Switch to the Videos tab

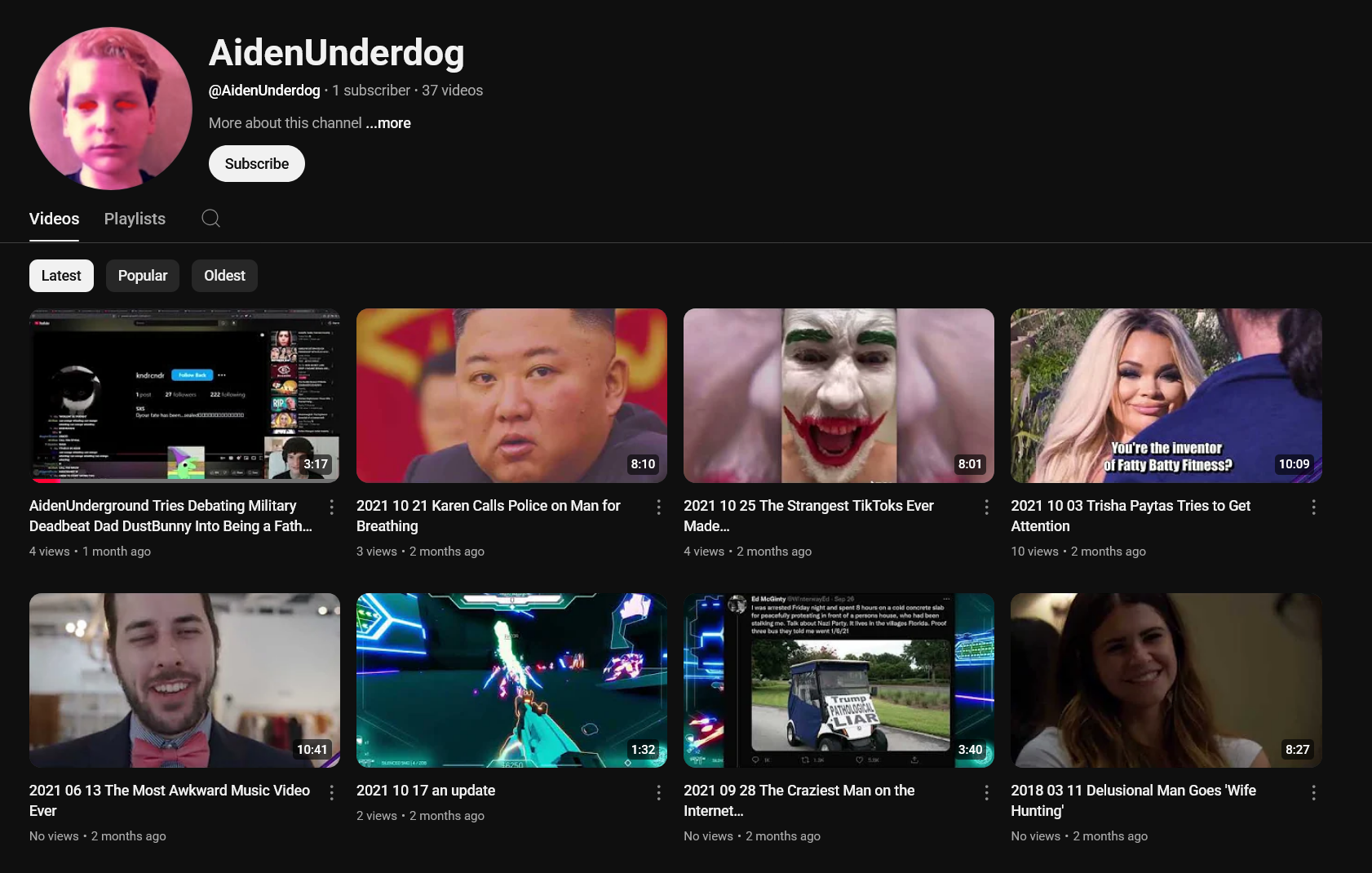[x=54, y=219]
